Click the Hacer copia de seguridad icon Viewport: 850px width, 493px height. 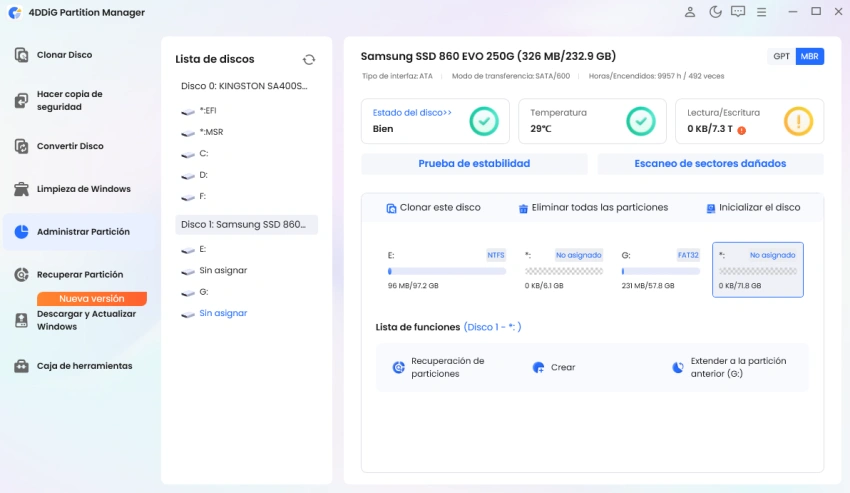(x=21, y=100)
